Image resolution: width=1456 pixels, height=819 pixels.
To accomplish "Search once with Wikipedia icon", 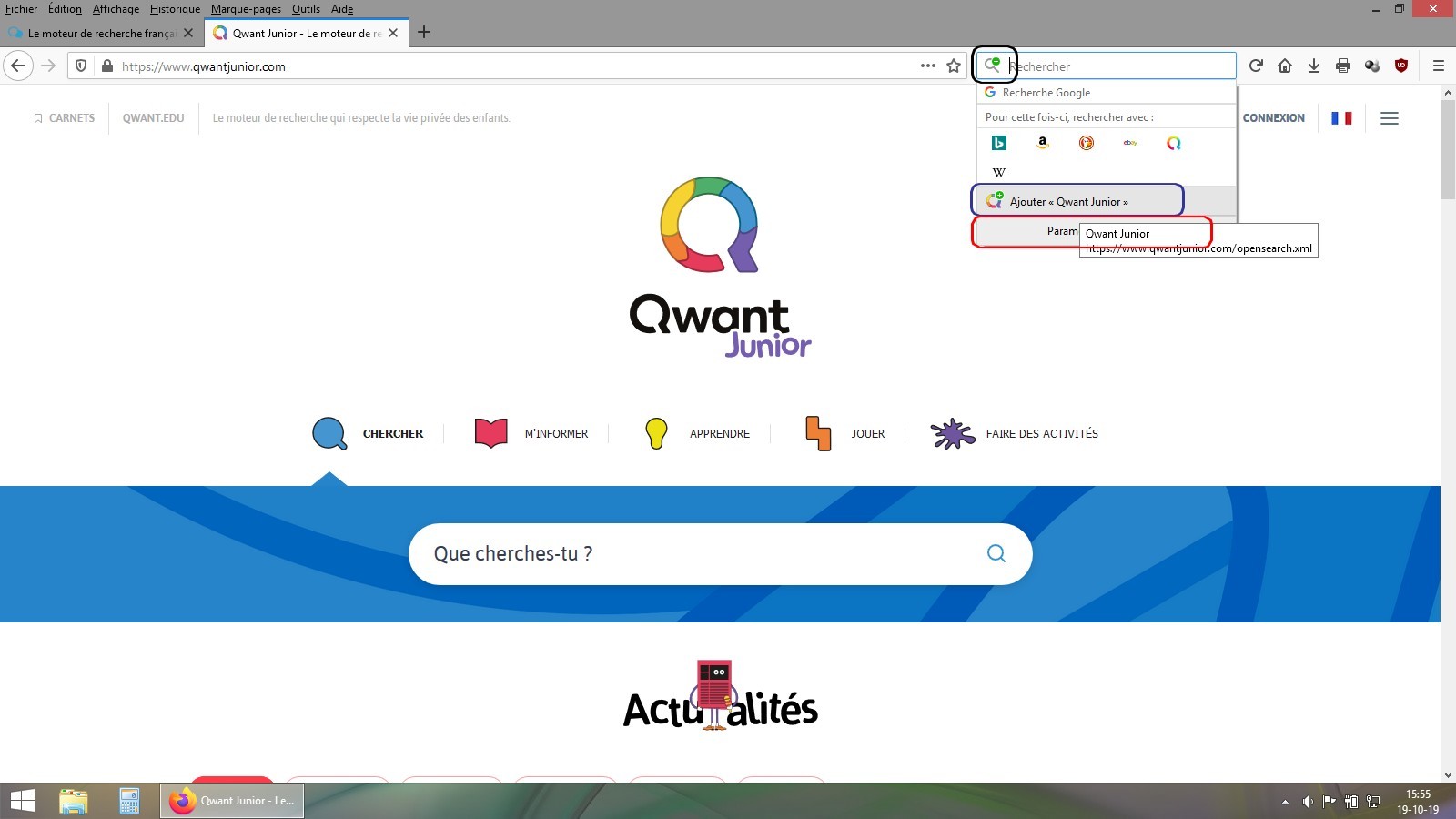I will pos(999,172).
